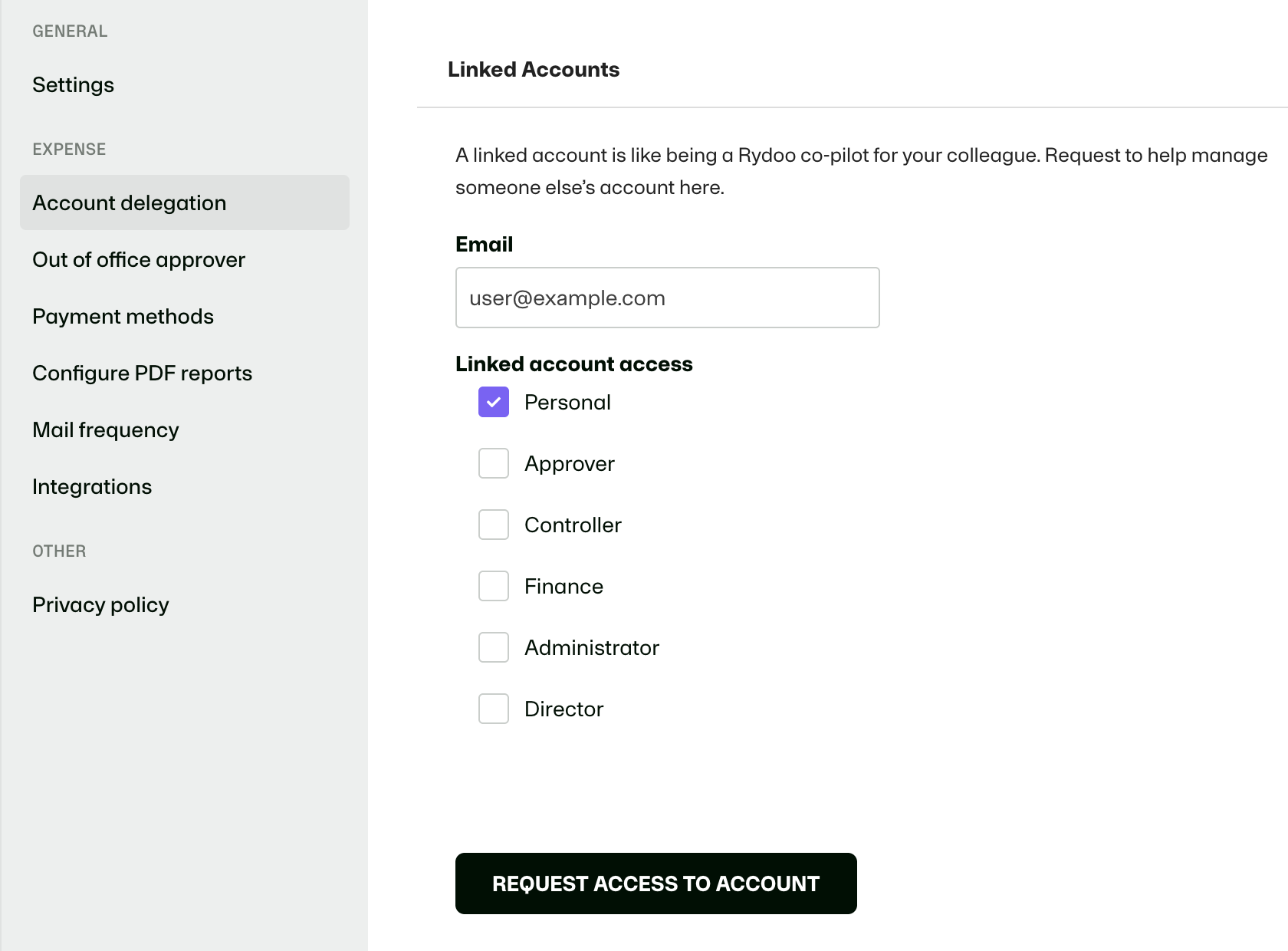Screen dimensions: 1288x951
Task: Select Account delegation in sidebar
Action: [x=185, y=202]
